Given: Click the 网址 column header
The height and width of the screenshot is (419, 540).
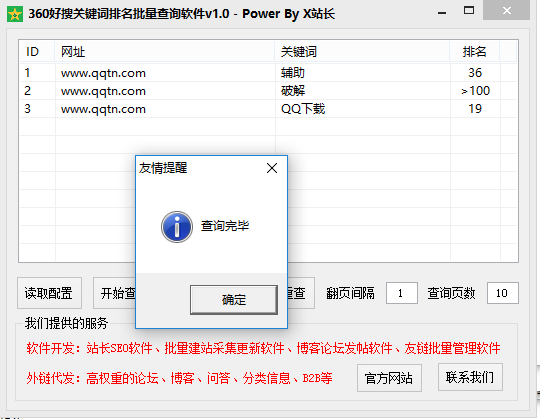Looking at the screenshot, I should pos(165,52).
